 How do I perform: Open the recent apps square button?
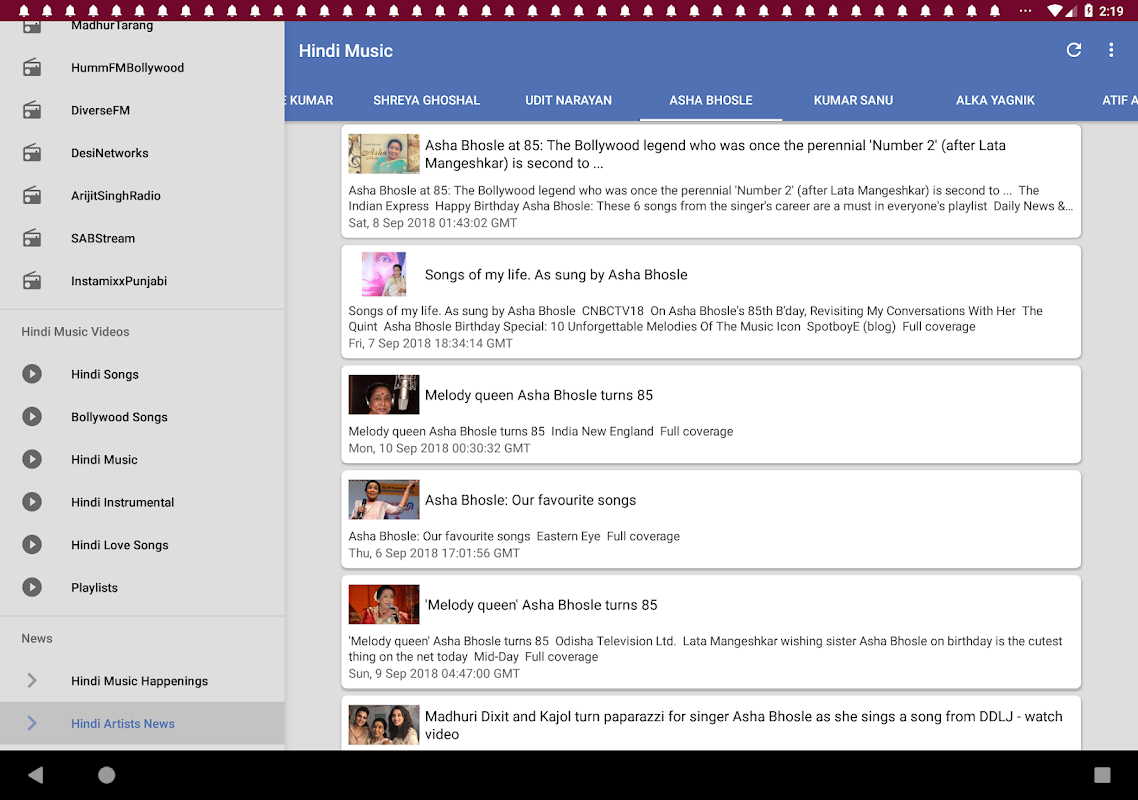click(1102, 775)
